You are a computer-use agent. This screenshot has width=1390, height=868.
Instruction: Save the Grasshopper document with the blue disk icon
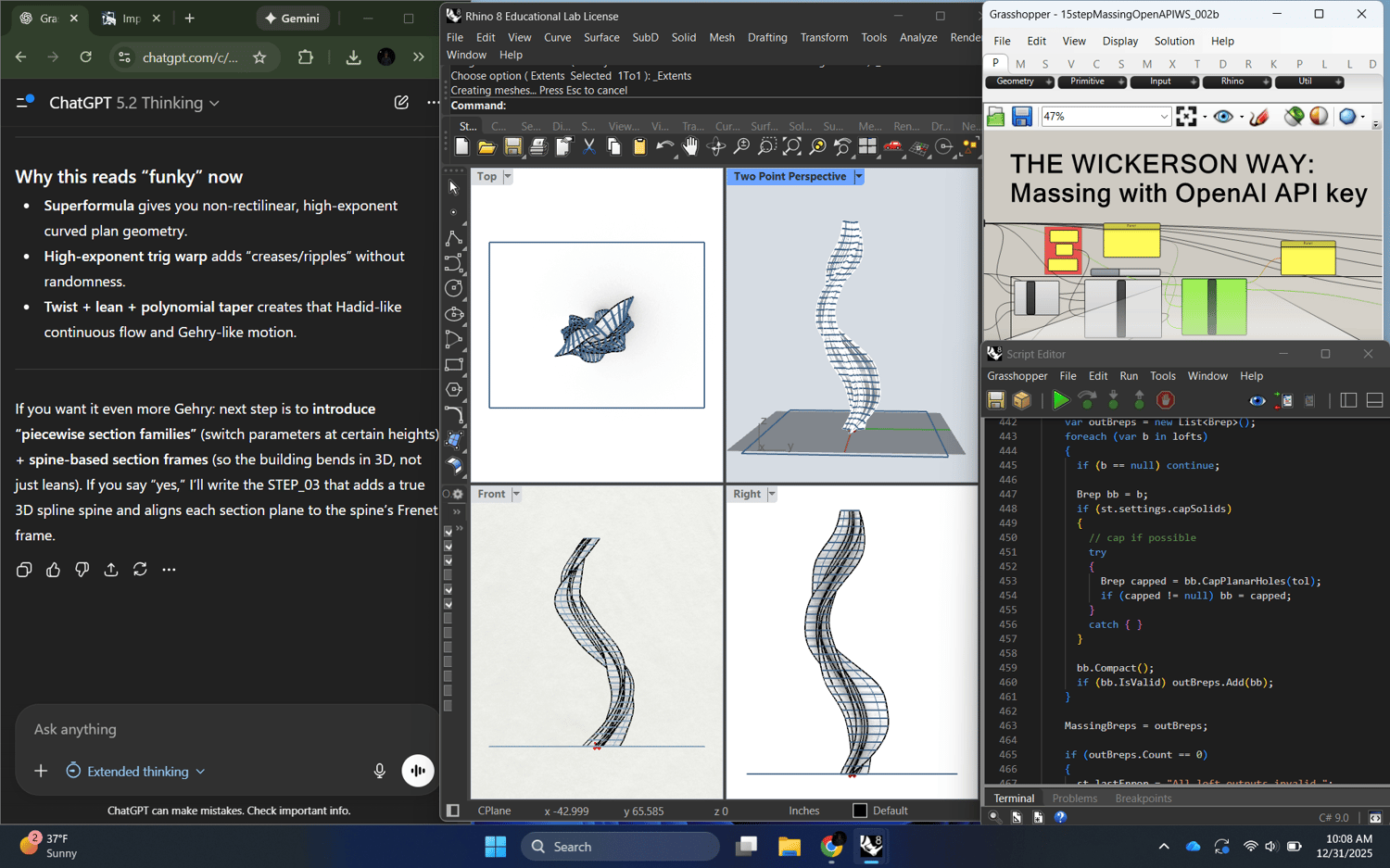(1022, 117)
